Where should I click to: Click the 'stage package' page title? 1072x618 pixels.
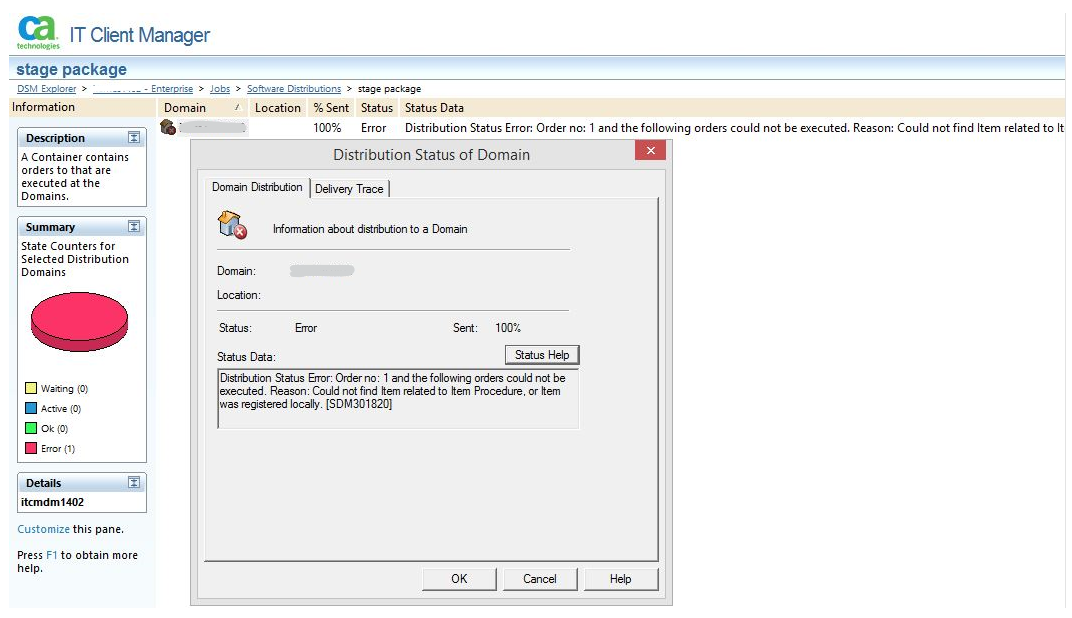[71, 69]
